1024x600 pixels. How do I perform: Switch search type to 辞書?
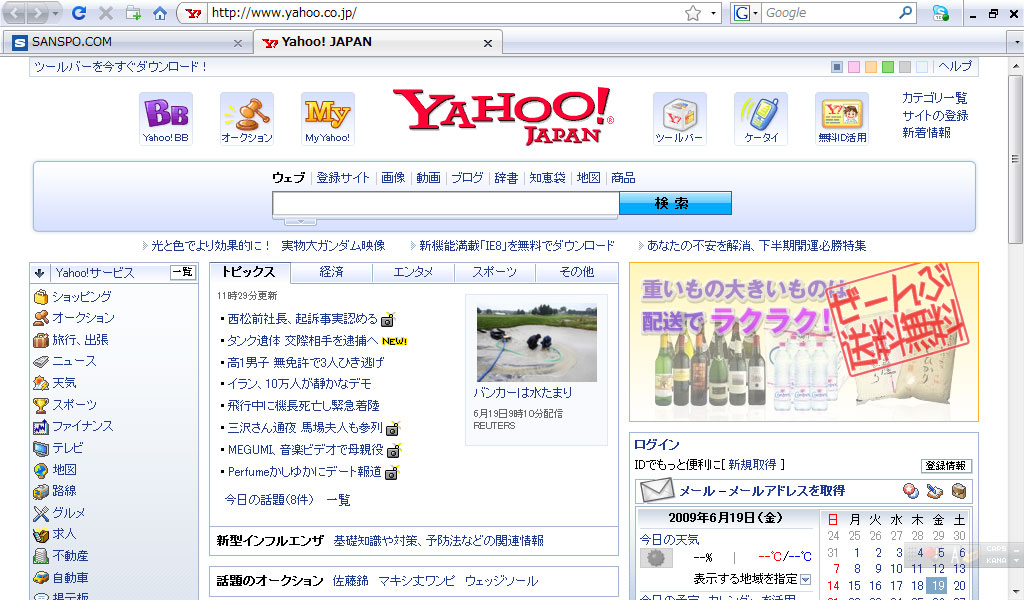(506, 178)
